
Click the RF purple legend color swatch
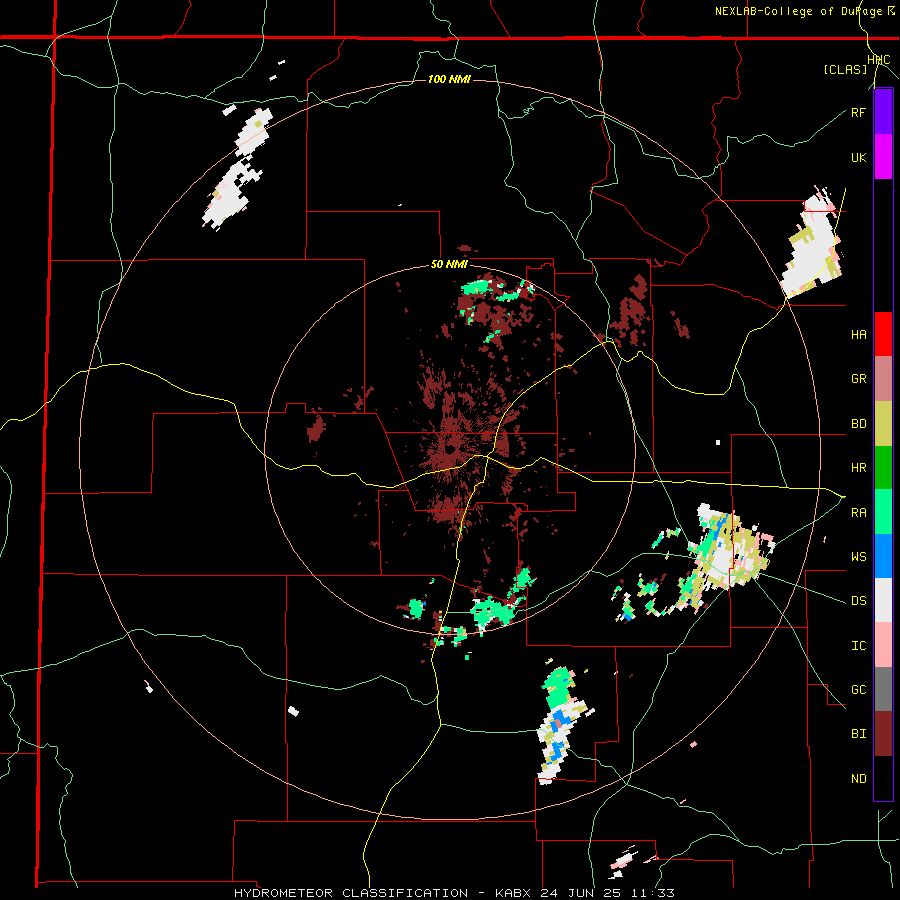click(883, 112)
